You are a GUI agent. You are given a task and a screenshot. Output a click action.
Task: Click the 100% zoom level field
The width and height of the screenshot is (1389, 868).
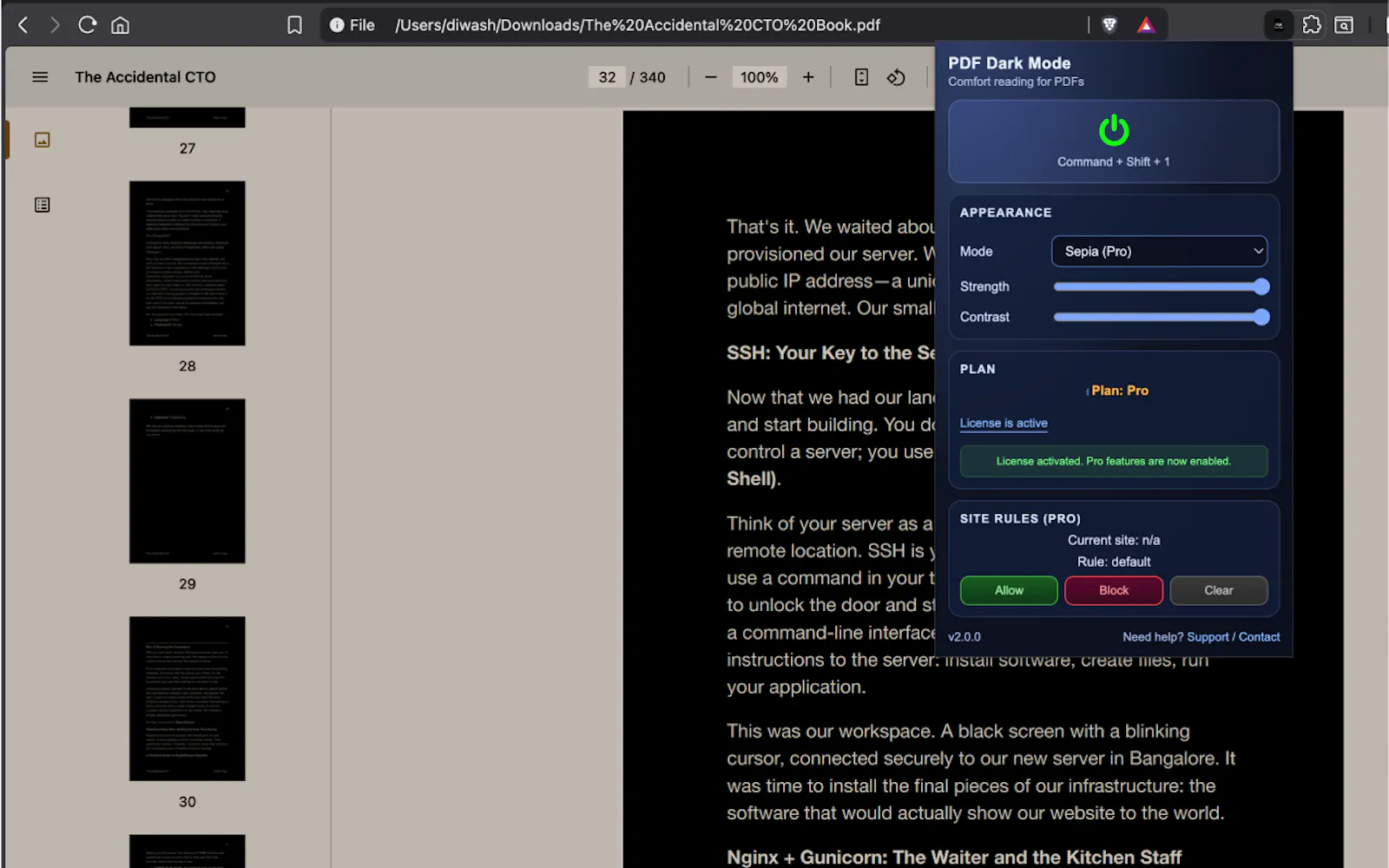(x=759, y=77)
